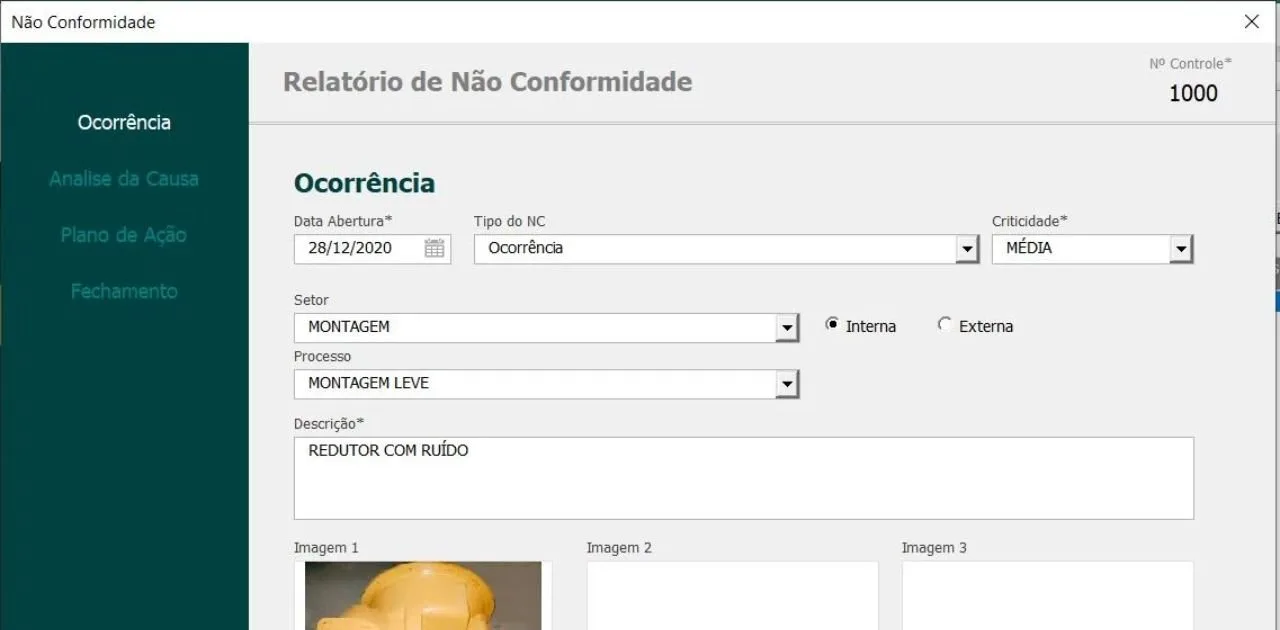Navigate to Analise da Causa section
The height and width of the screenshot is (630, 1280).
(x=123, y=178)
